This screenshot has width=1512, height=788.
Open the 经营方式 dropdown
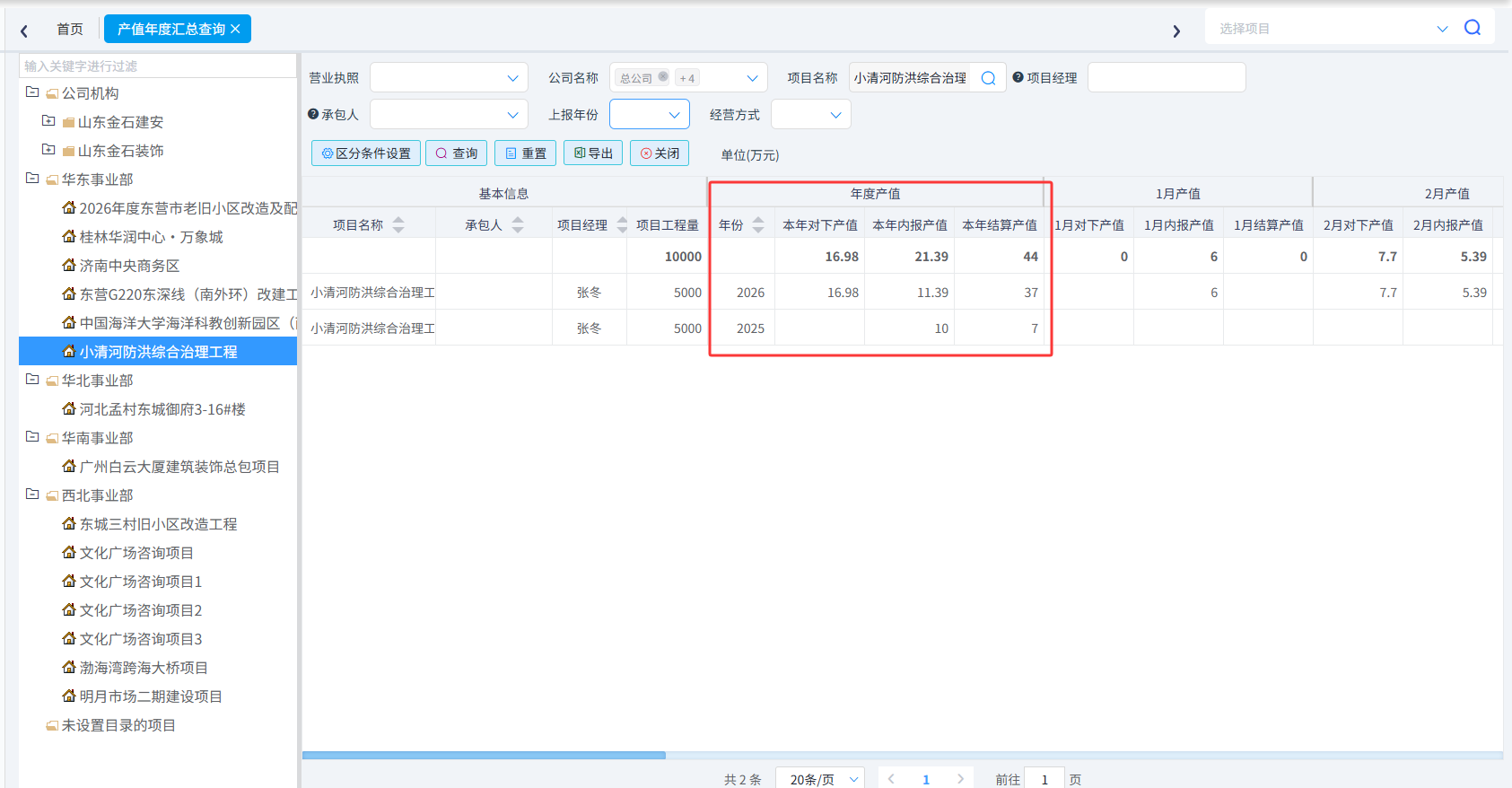pyautogui.click(x=811, y=115)
